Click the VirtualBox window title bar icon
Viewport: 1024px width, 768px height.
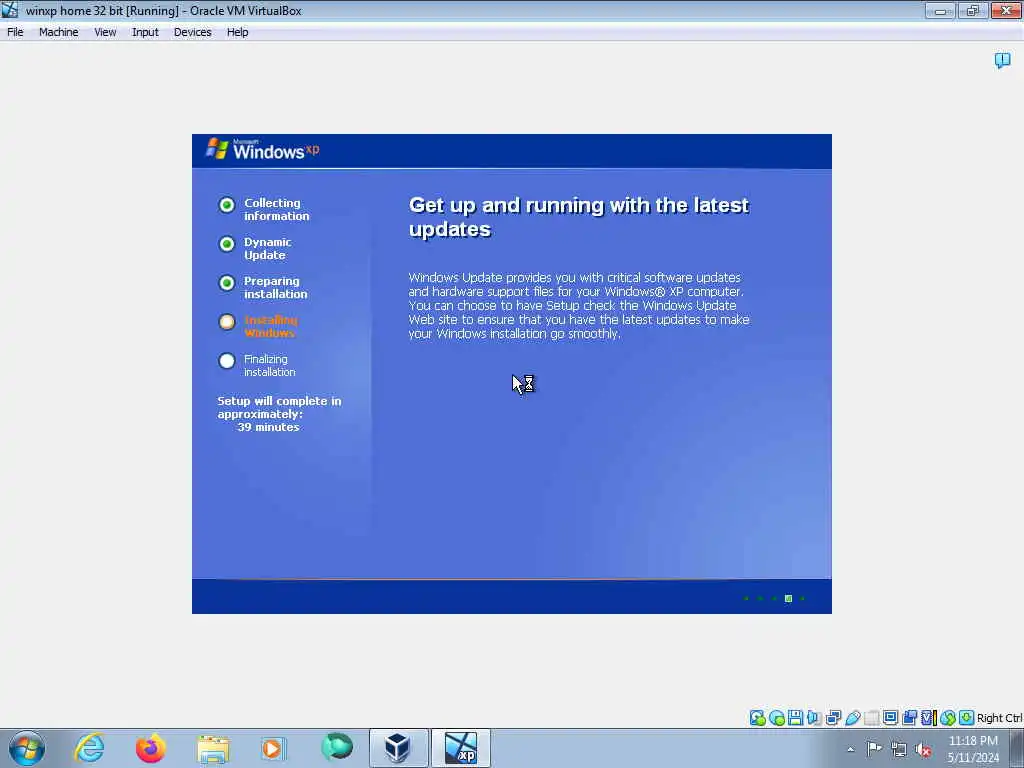pos(10,10)
